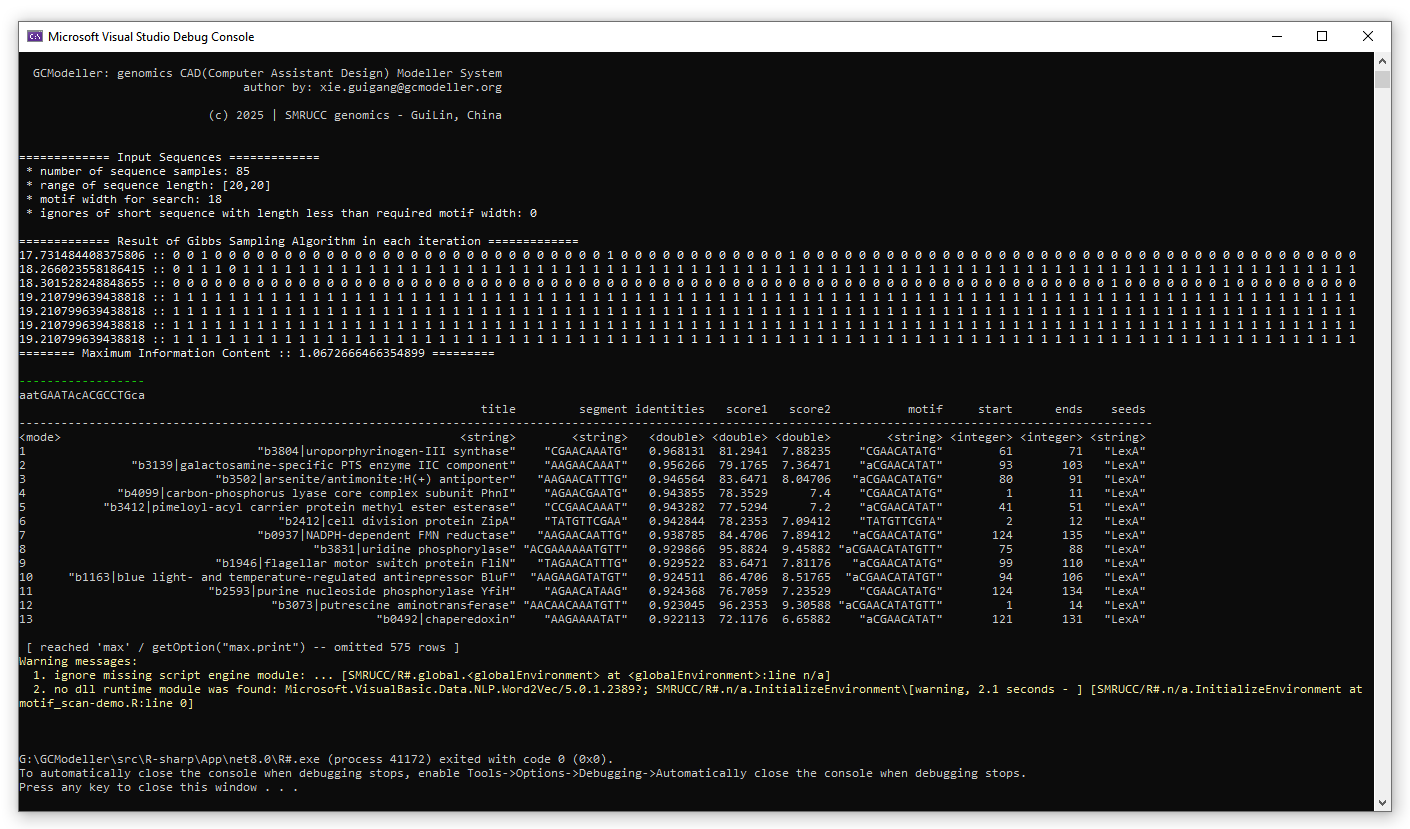Maximize the Debug Console window
The height and width of the screenshot is (829, 1410).
1322,37
